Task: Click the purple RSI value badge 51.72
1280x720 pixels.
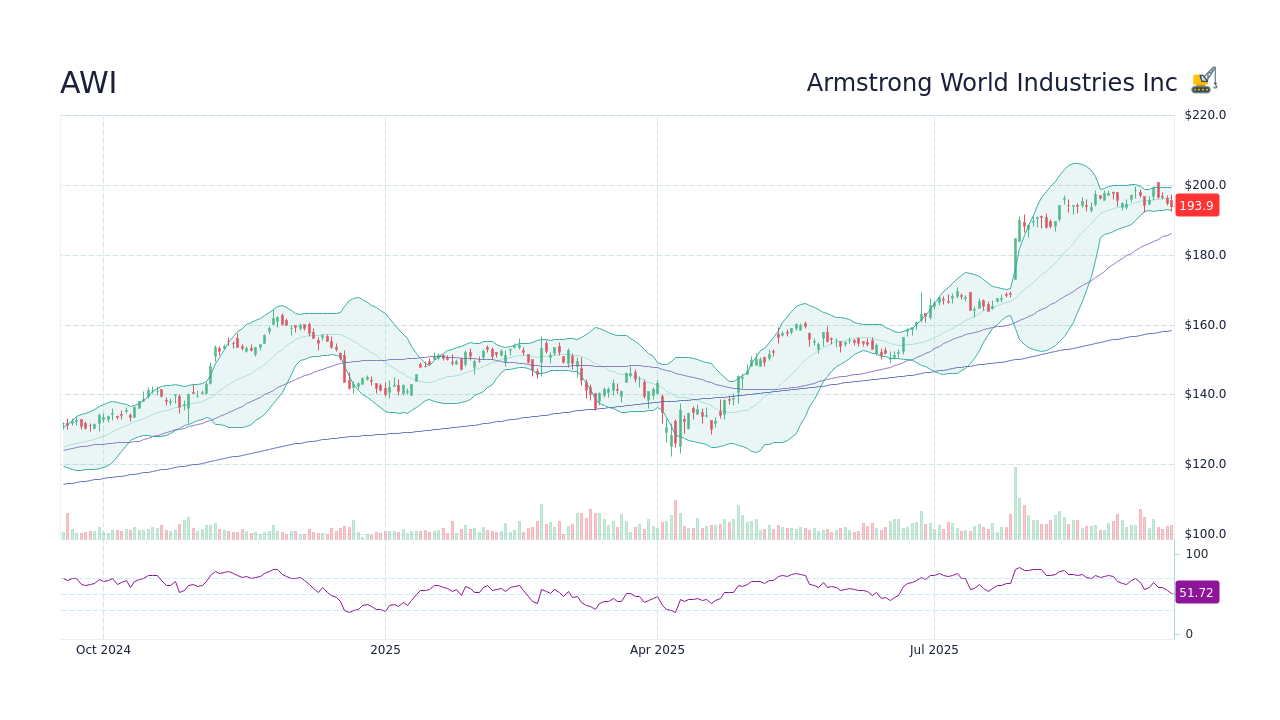Action: click(1196, 593)
